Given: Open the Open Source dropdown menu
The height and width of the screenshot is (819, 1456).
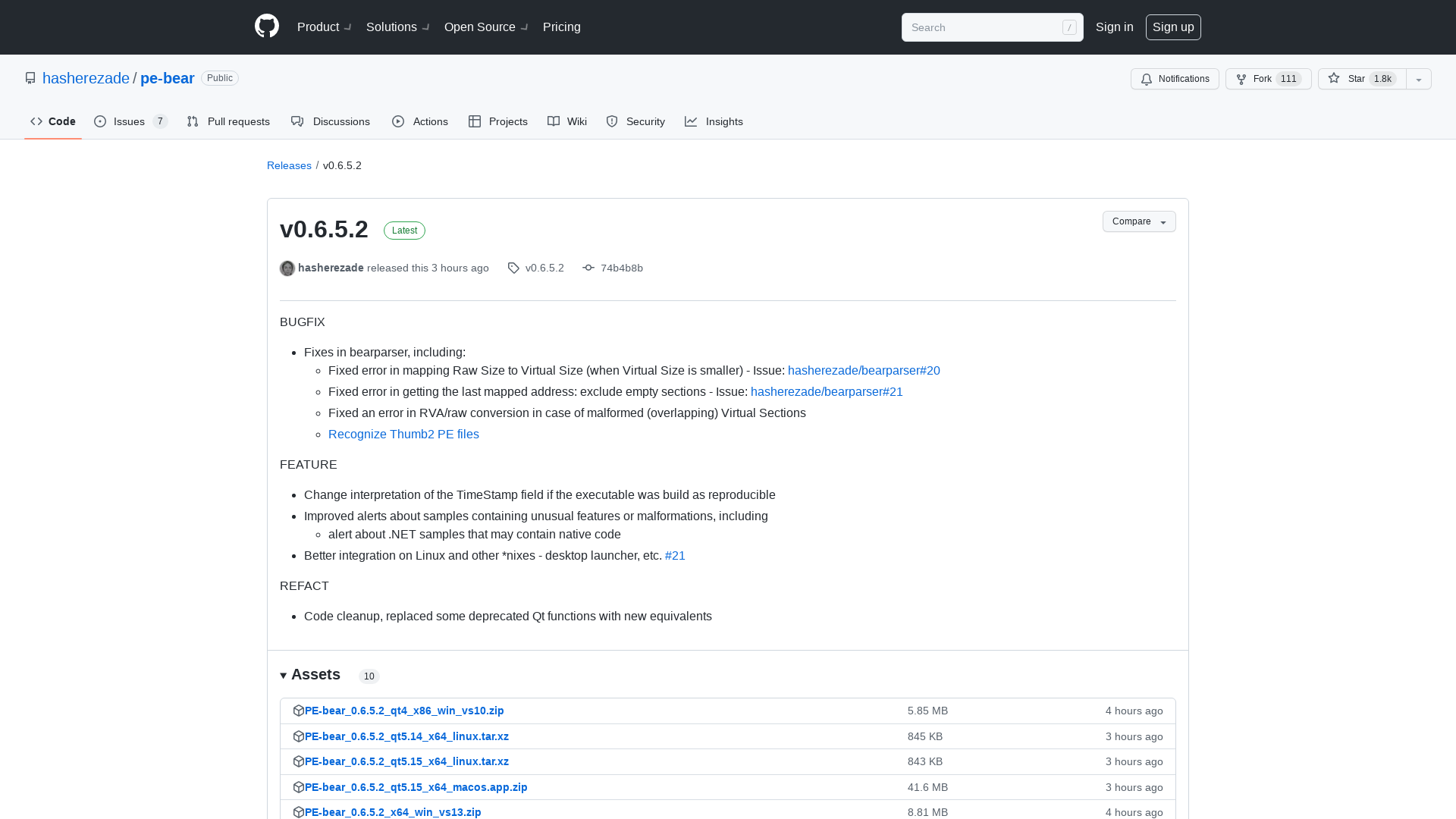Looking at the screenshot, I should 487,27.
